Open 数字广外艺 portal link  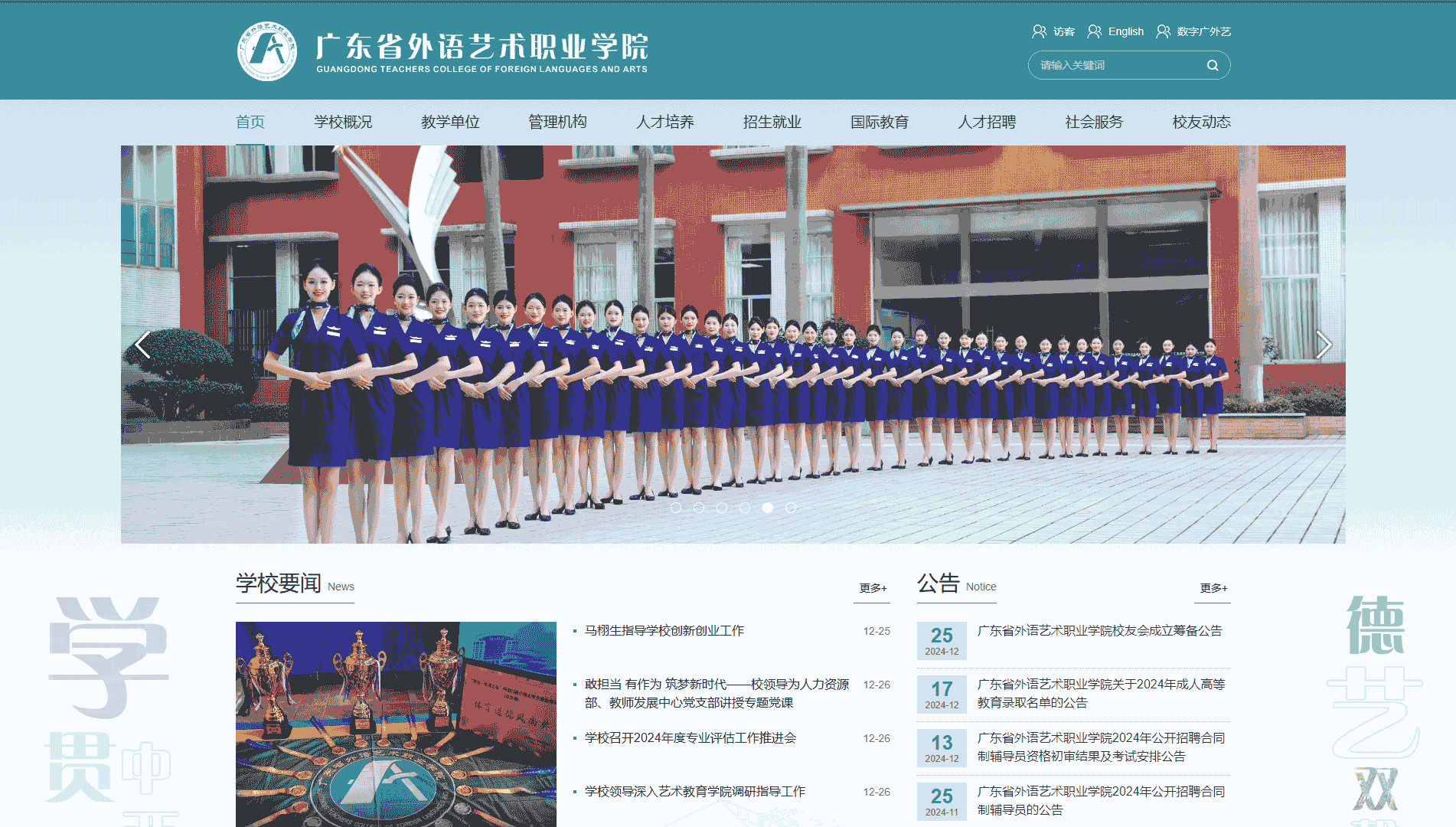pos(1204,31)
